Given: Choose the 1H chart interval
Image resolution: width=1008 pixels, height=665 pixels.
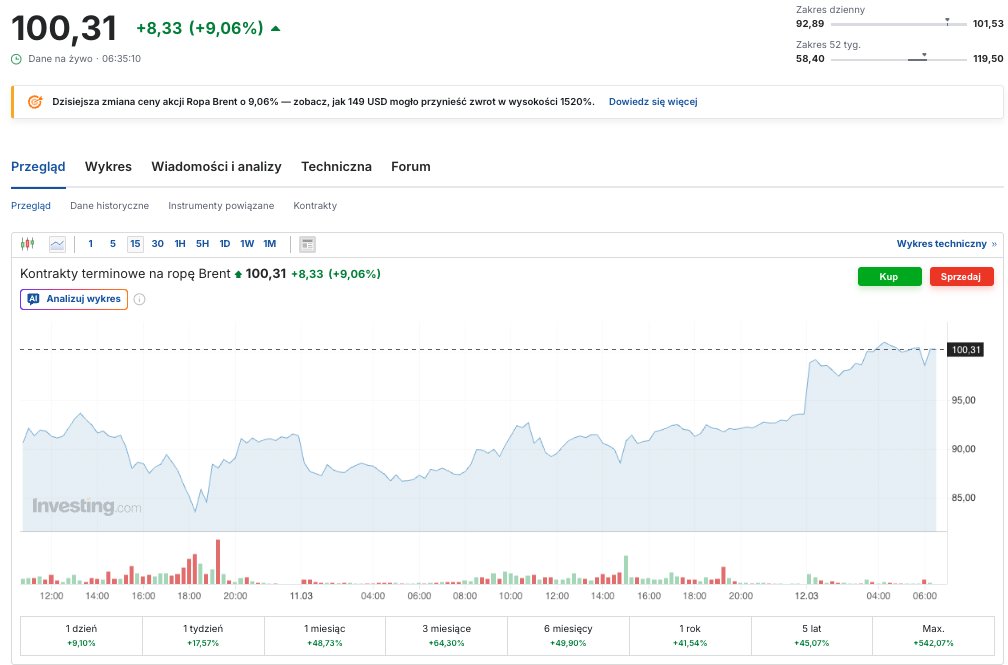Looking at the screenshot, I should point(180,244).
